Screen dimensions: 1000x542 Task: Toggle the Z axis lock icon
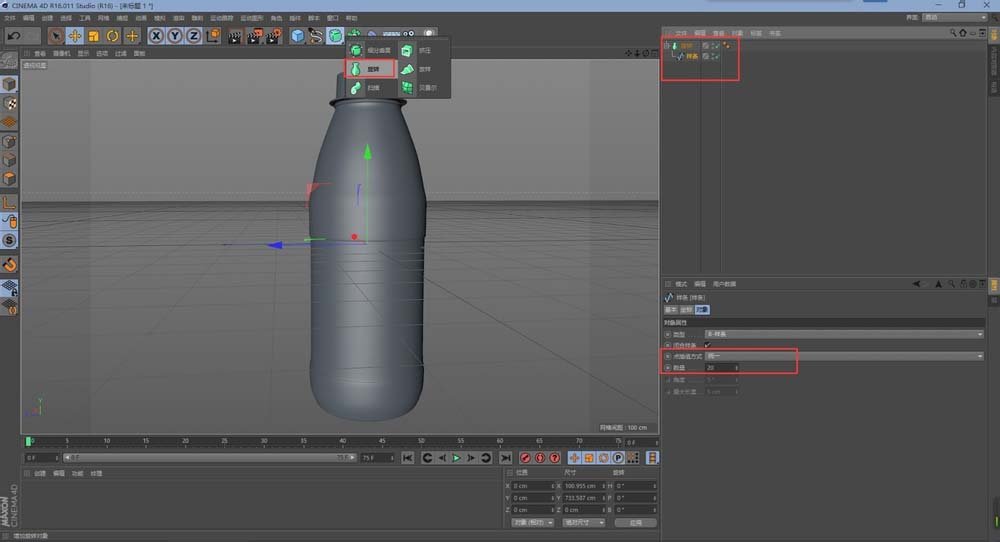(192, 36)
